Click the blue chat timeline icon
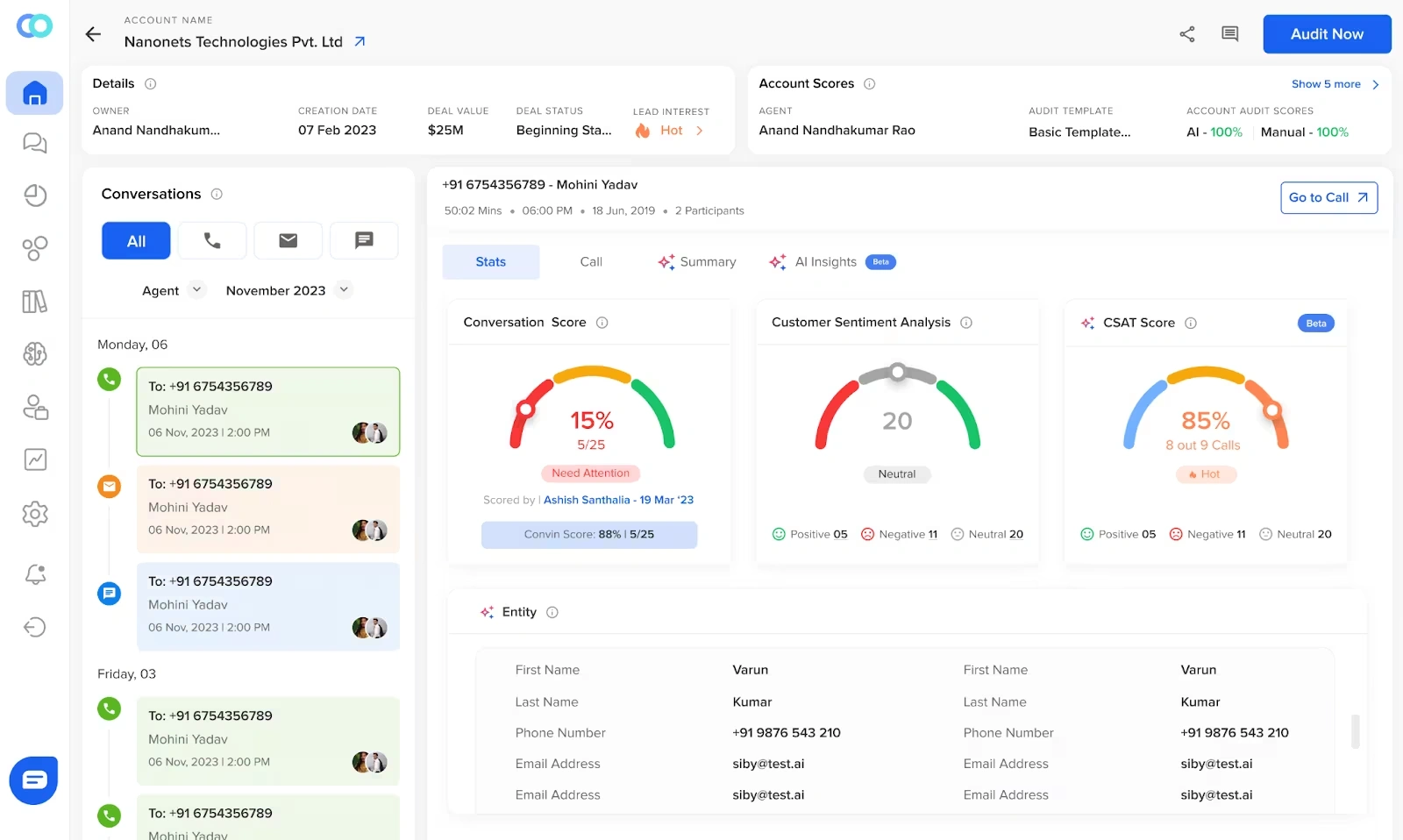This screenshot has width=1403, height=840. (x=109, y=594)
